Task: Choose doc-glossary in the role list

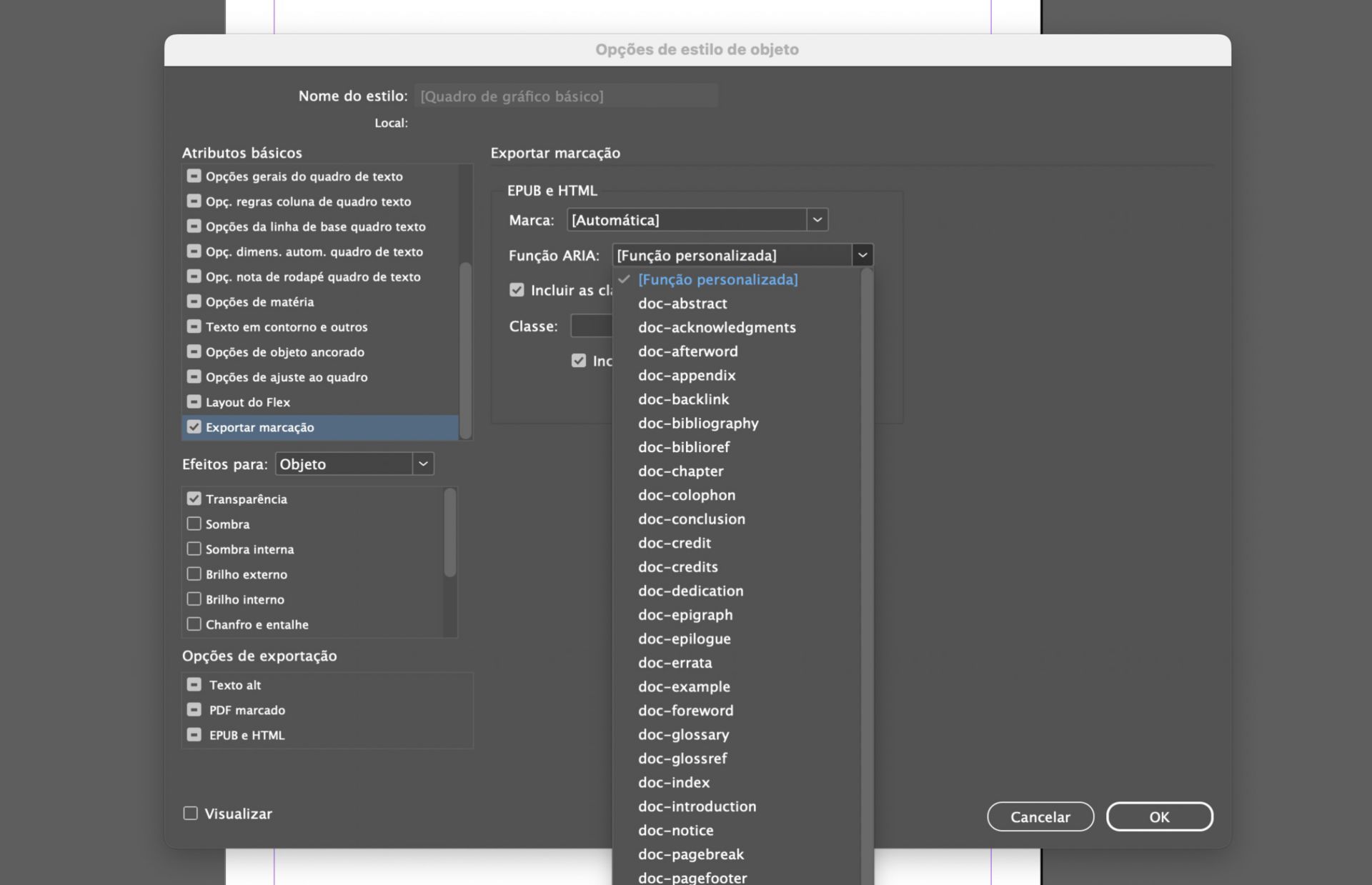Action: (683, 734)
